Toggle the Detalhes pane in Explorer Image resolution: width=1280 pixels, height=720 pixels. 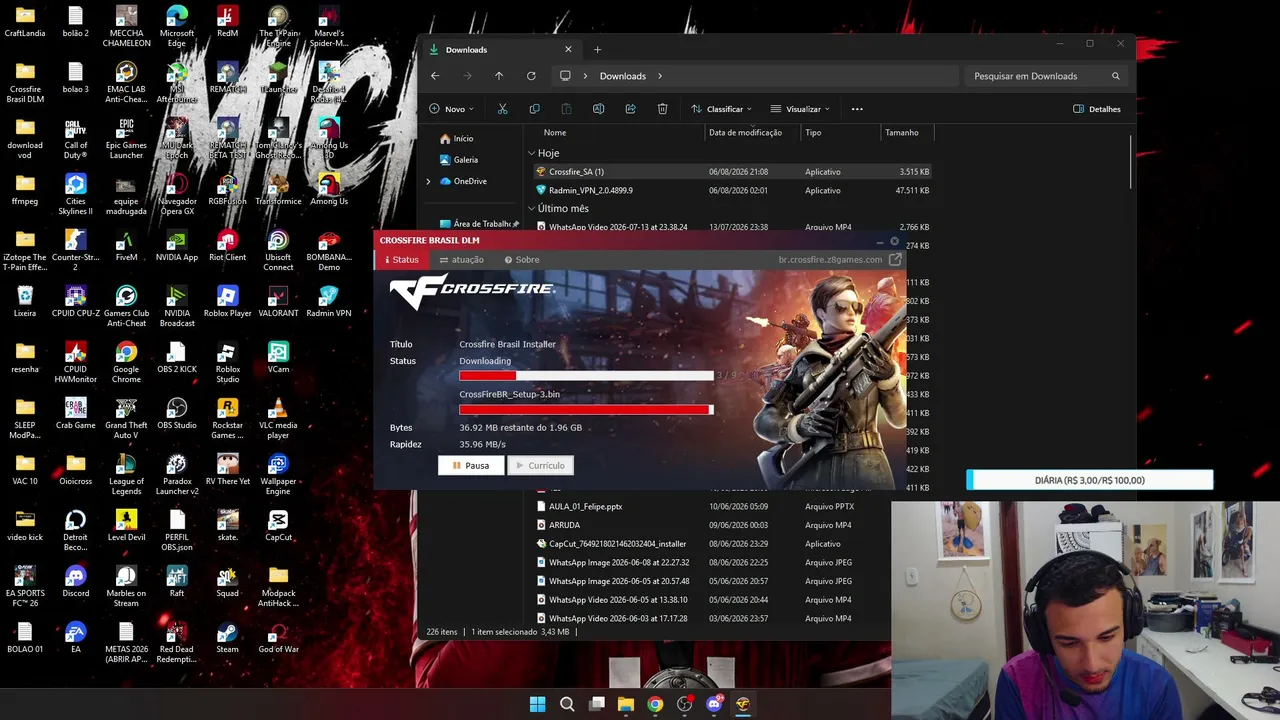(1097, 109)
